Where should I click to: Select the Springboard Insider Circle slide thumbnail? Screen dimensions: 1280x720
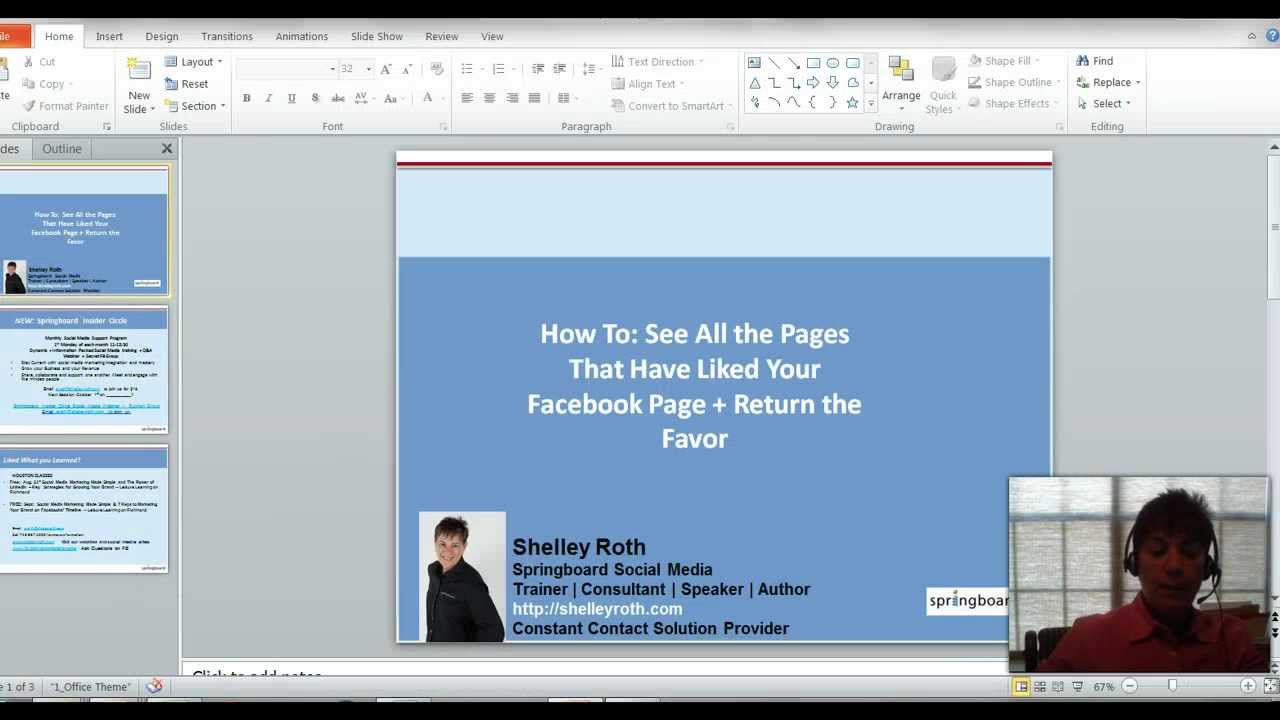[x=83, y=371]
